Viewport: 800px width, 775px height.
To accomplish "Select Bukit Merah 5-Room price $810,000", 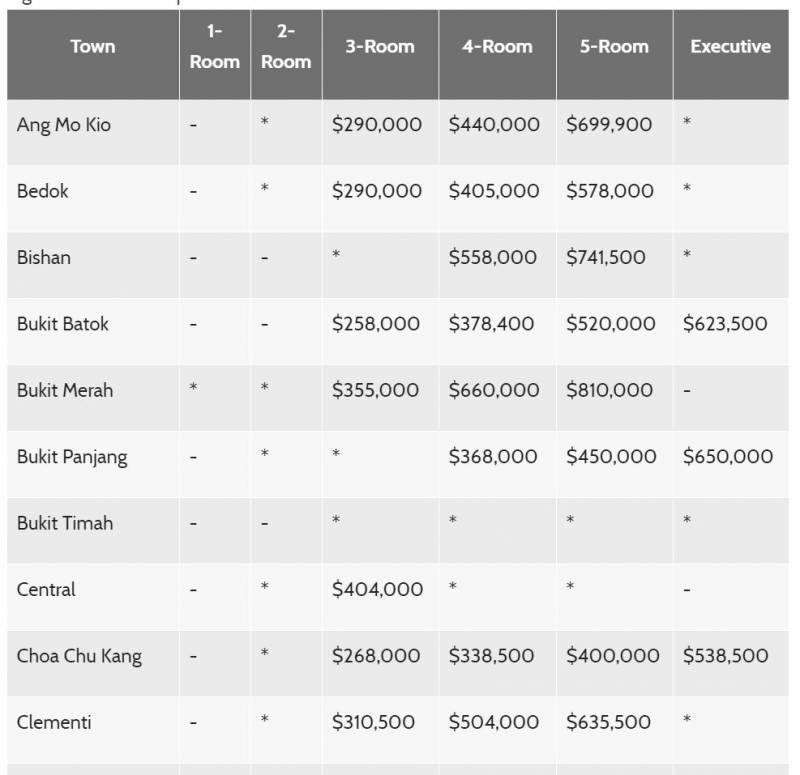I will click(x=610, y=390).
